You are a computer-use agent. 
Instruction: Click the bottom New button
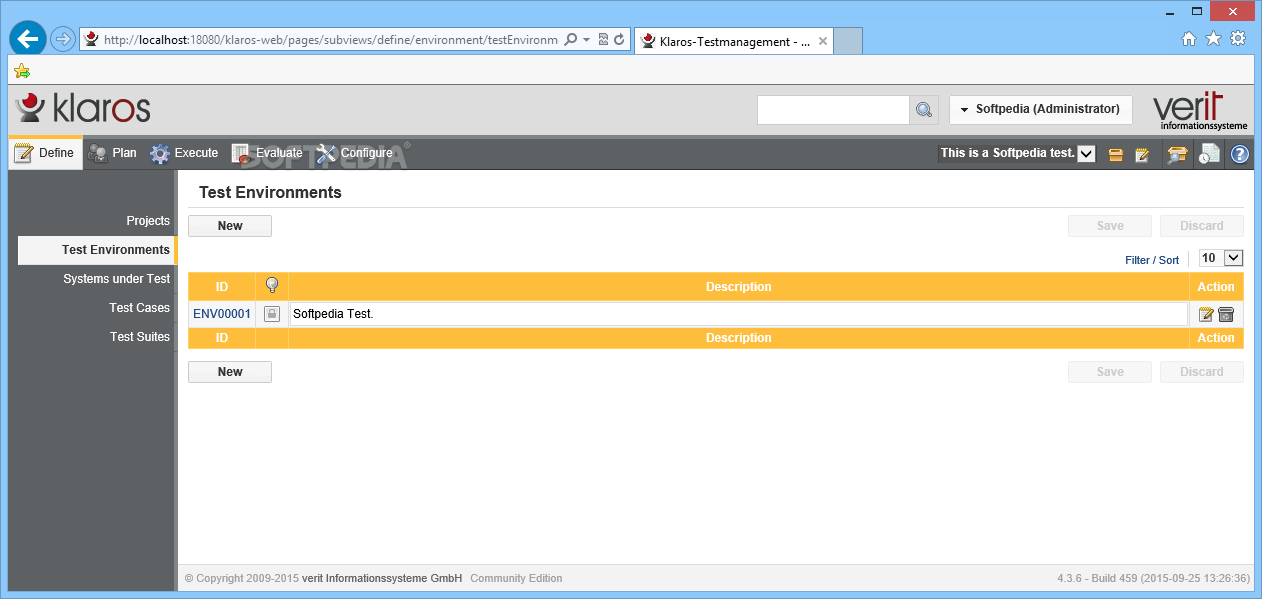click(x=230, y=372)
